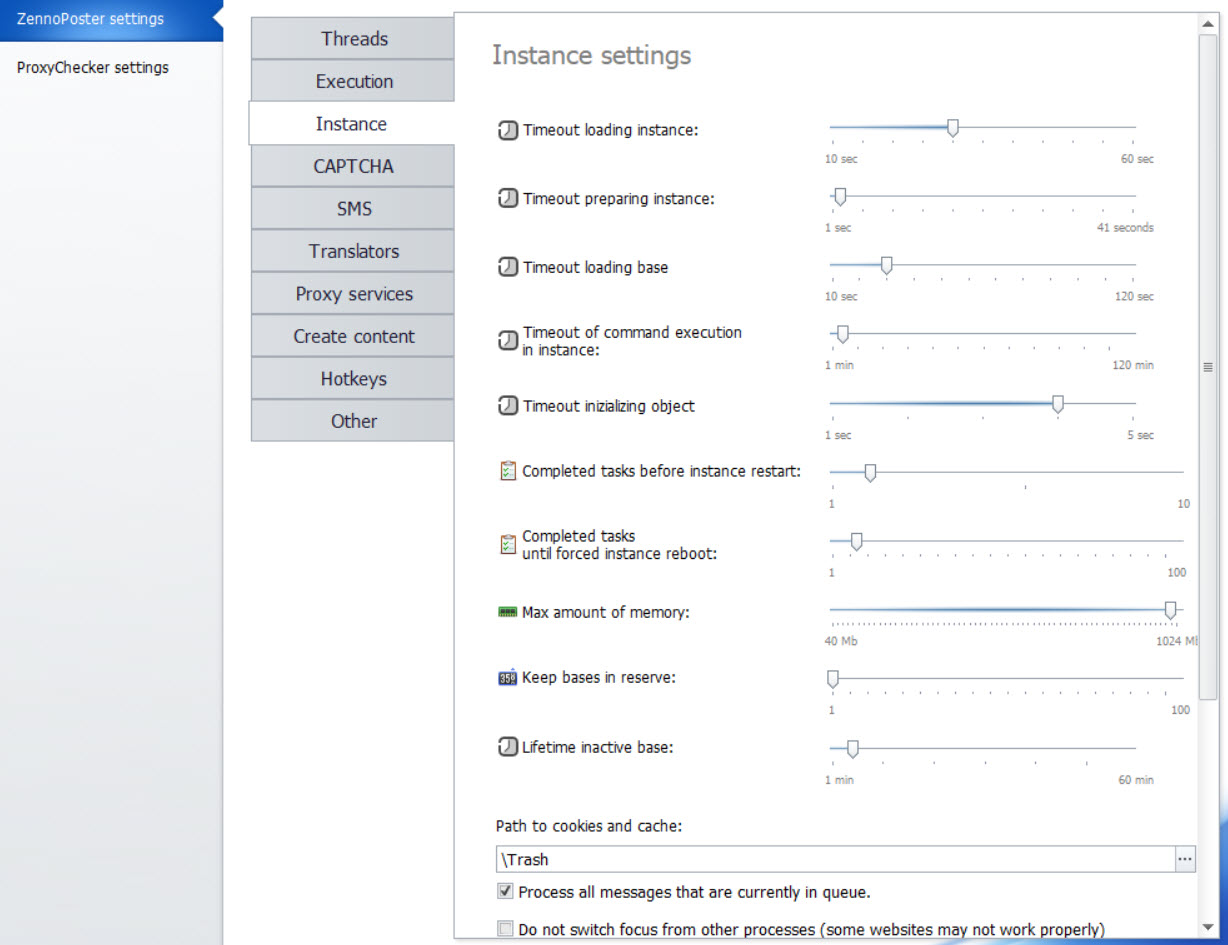Click the Timeout inizializing object slider handle
This screenshot has height=945, width=1228.
[1058, 403]
